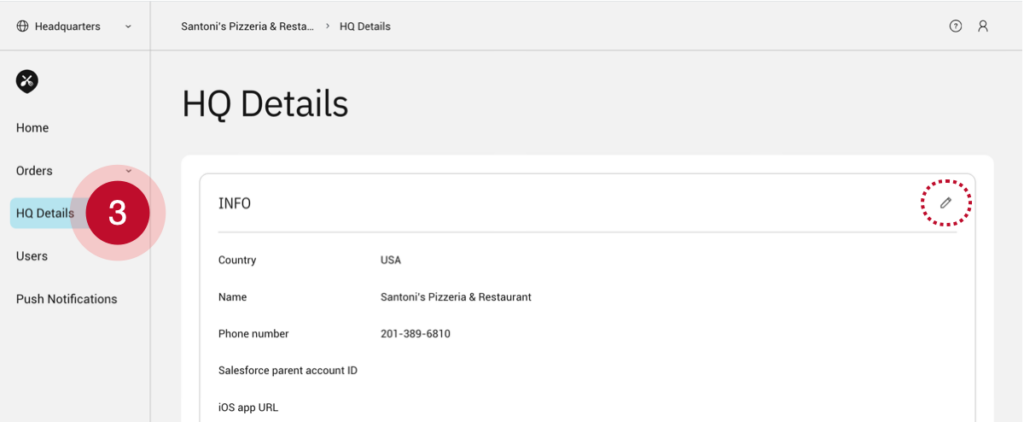Open the help question mark icon
1024x422 pixels.
point(956,26)
